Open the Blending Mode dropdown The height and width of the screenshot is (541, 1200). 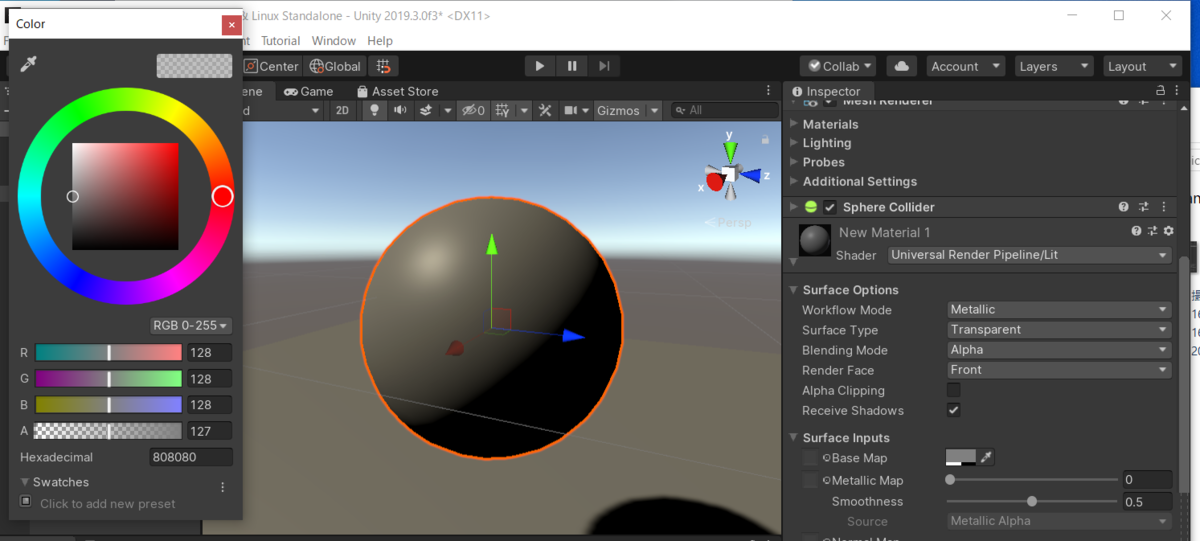point(1059,350)
